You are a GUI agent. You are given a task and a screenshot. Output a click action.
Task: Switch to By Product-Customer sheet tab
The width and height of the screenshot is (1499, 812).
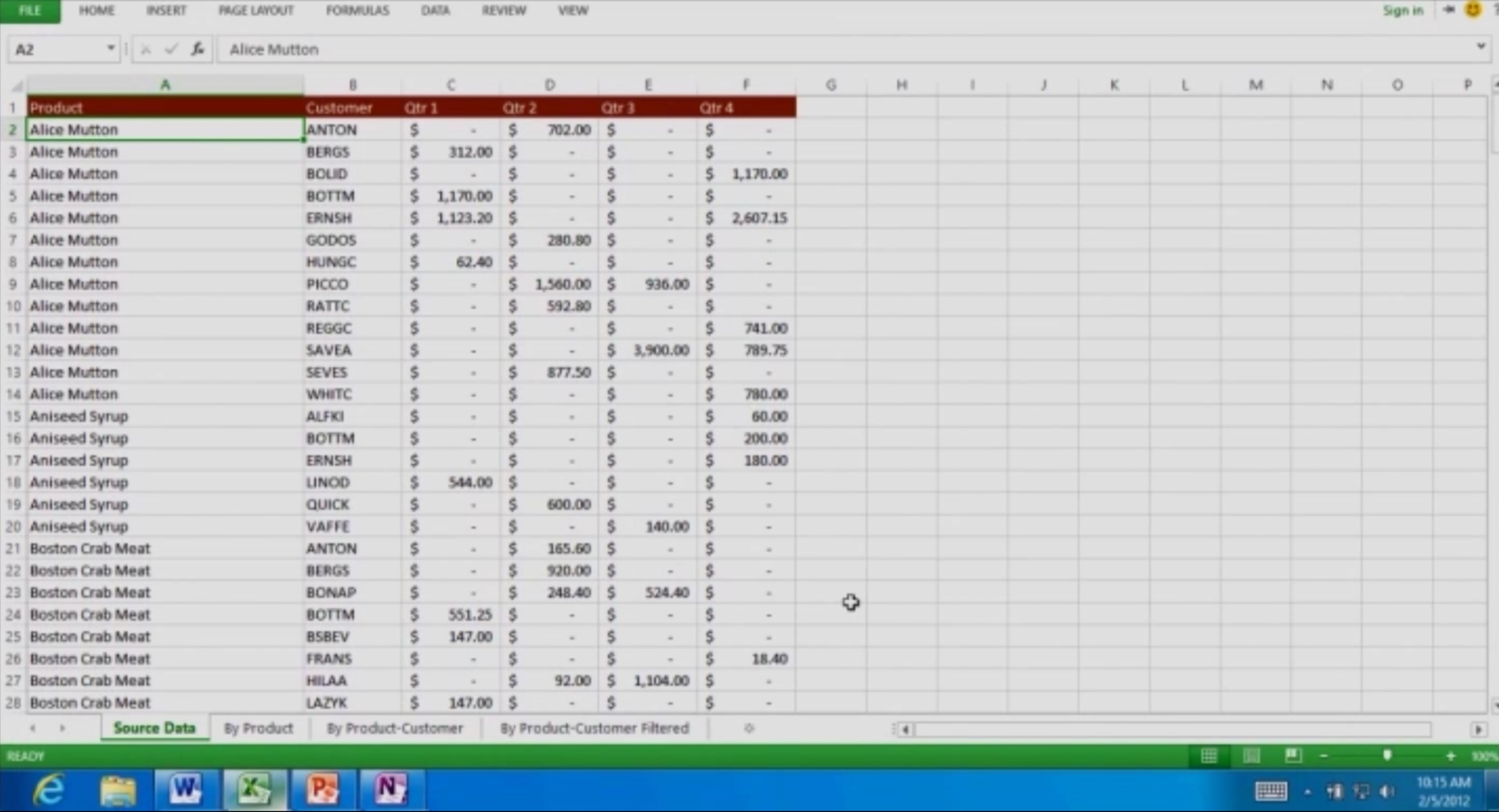[x=395, y=728]
